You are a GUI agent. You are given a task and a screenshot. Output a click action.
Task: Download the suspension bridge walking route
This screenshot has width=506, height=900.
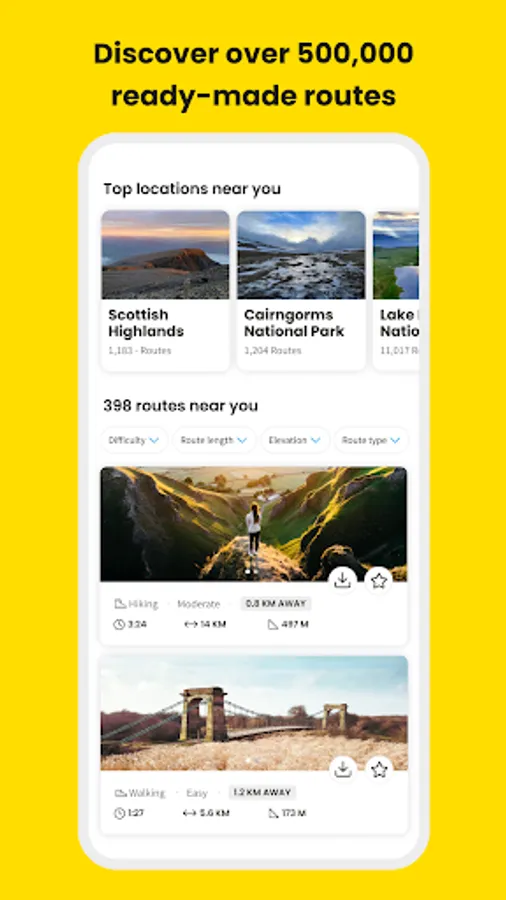point(342,769)
